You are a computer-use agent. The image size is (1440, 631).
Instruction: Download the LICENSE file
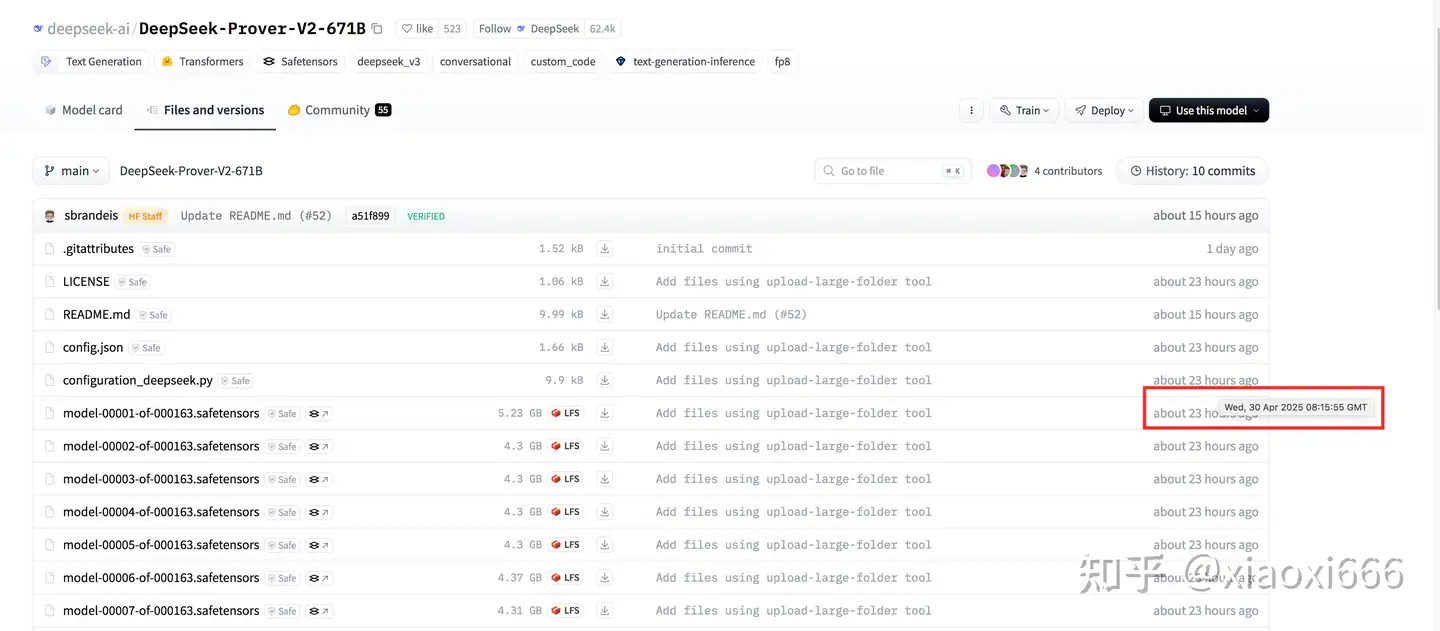click(605, 282)
